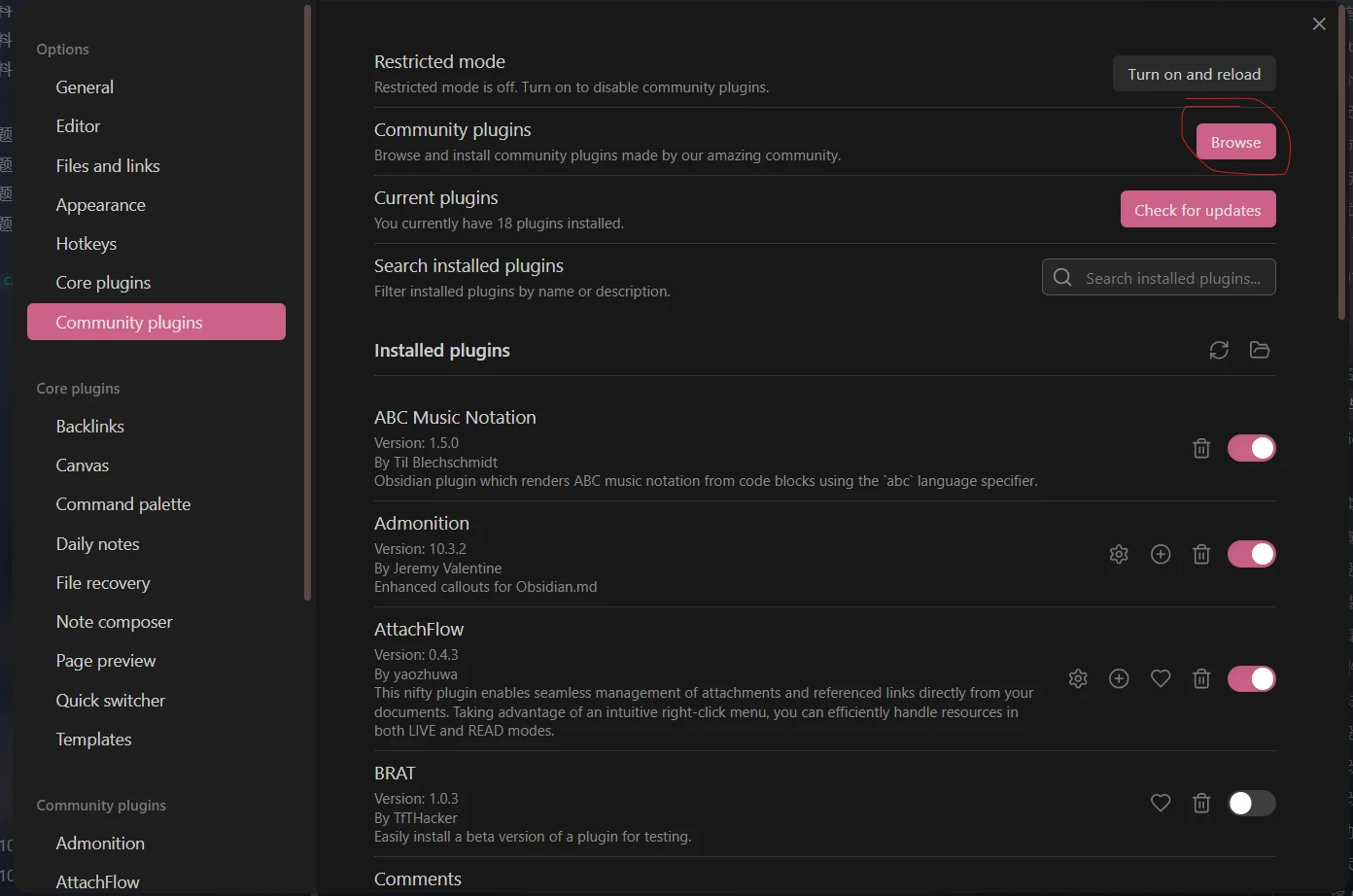
Task: Open Canvas plugin options
Action: (156, 465)
